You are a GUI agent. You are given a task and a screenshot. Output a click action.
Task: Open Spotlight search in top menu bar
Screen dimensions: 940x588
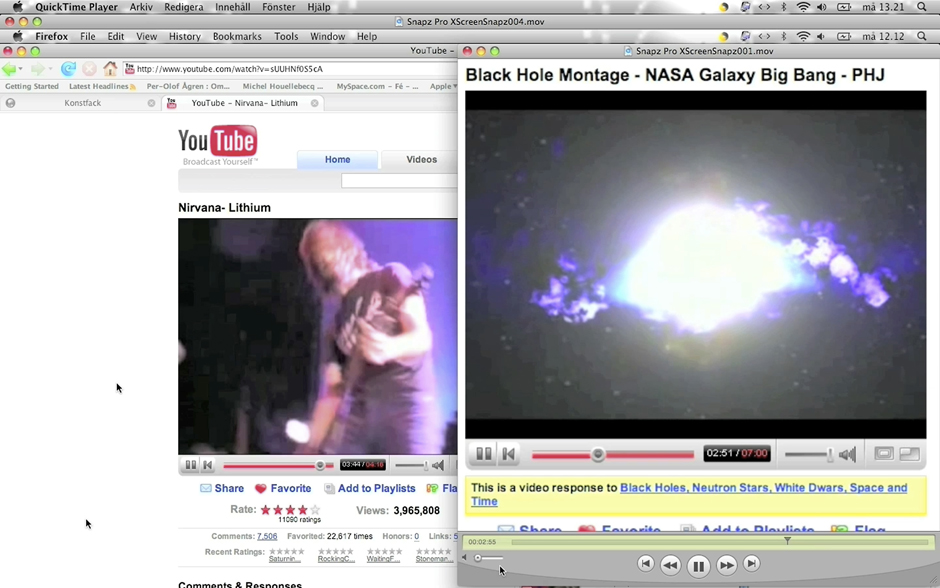coord(922,7)
